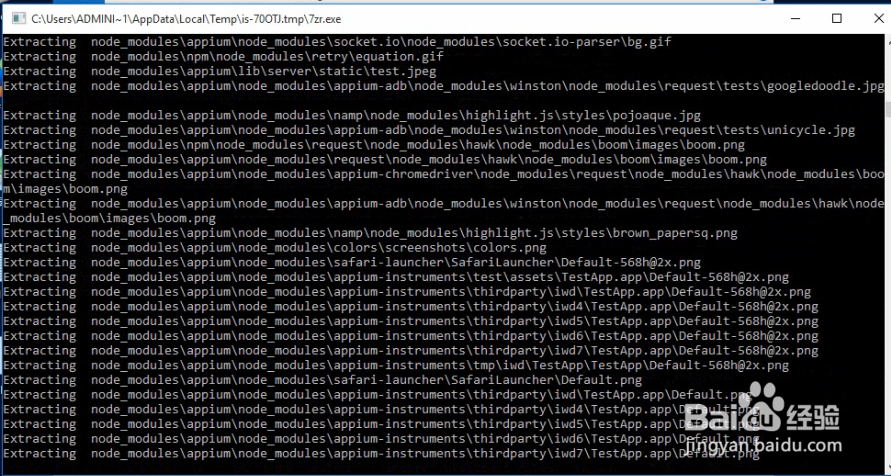Click the thirdparty\iwd\TestApp.app Default-568h@2x.png line
The height and width of the screenshot is (476, 891).
(x=407, y=292)
